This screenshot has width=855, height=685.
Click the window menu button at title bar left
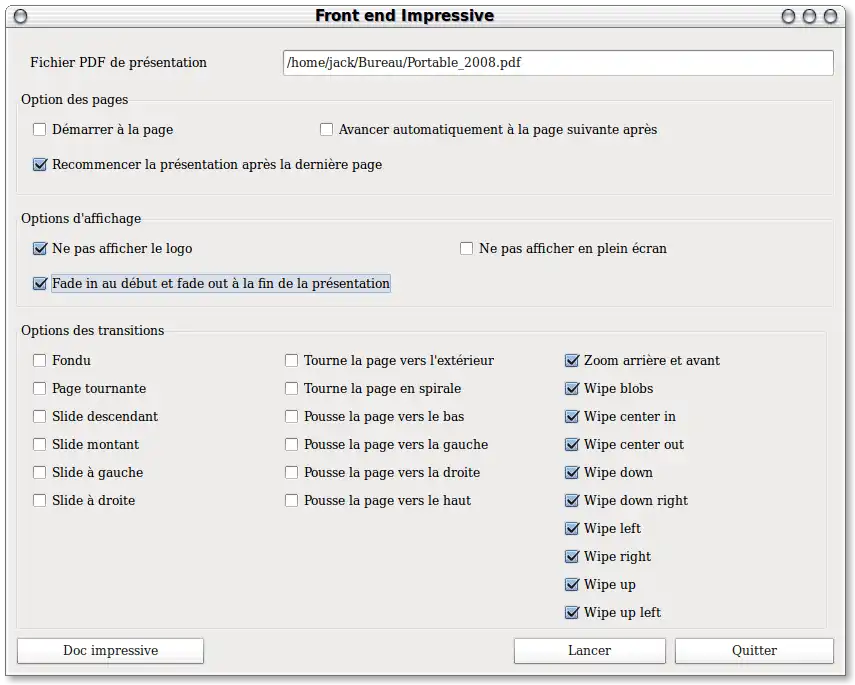pos(20,16)
